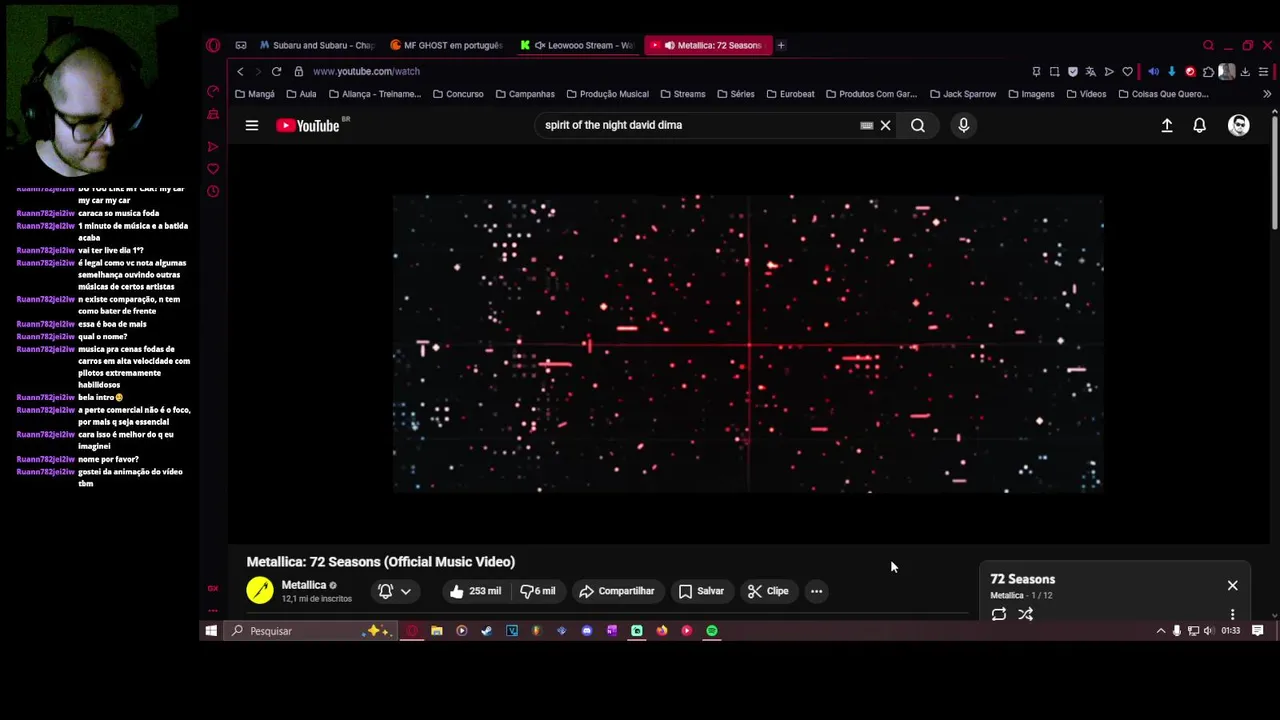Open the Metallica channel name link
1280x720 pixels.
tap(304, 585)
